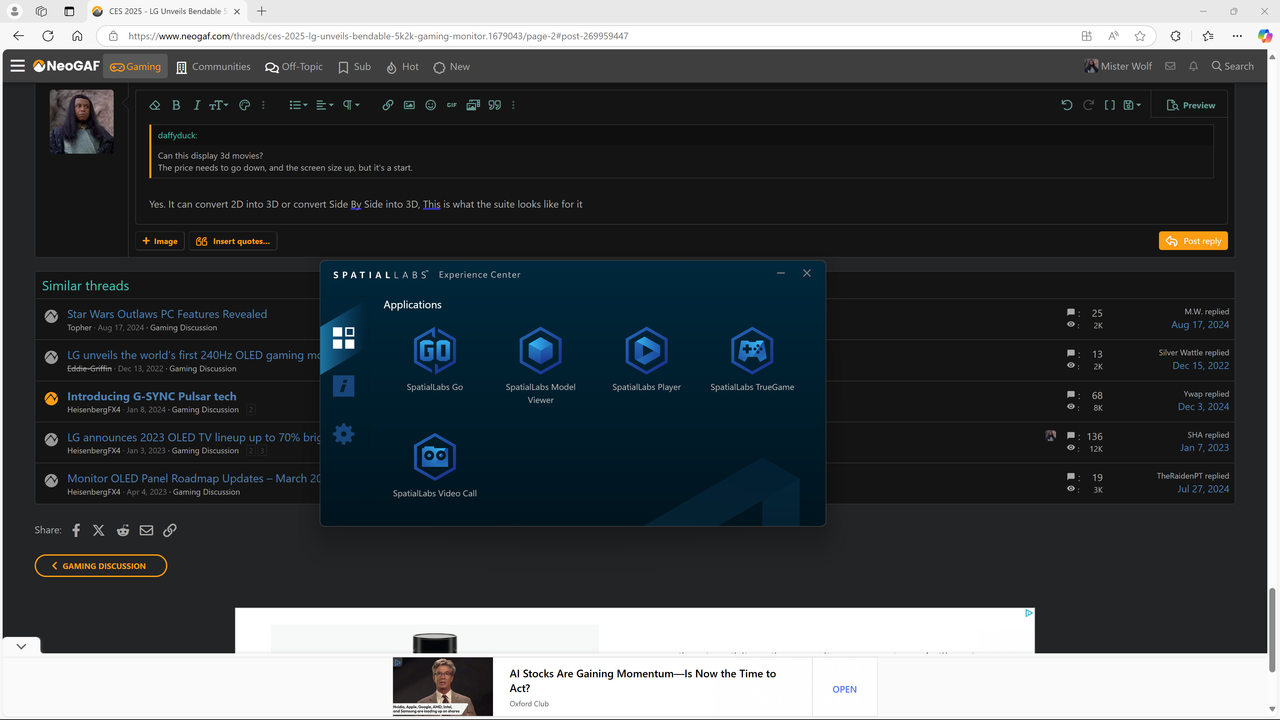
Task: Share thread on Facebook
Action: tap(76, 530)
